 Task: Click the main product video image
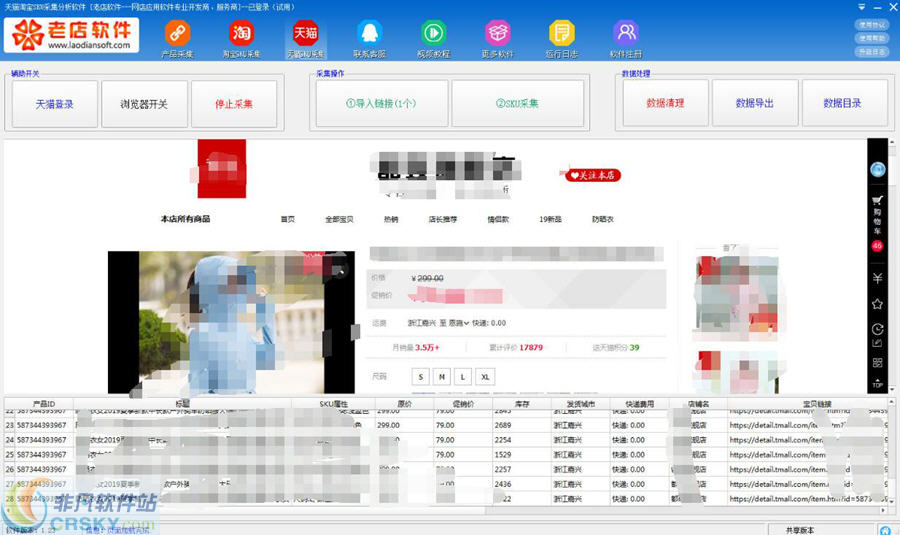click(231, 322)
